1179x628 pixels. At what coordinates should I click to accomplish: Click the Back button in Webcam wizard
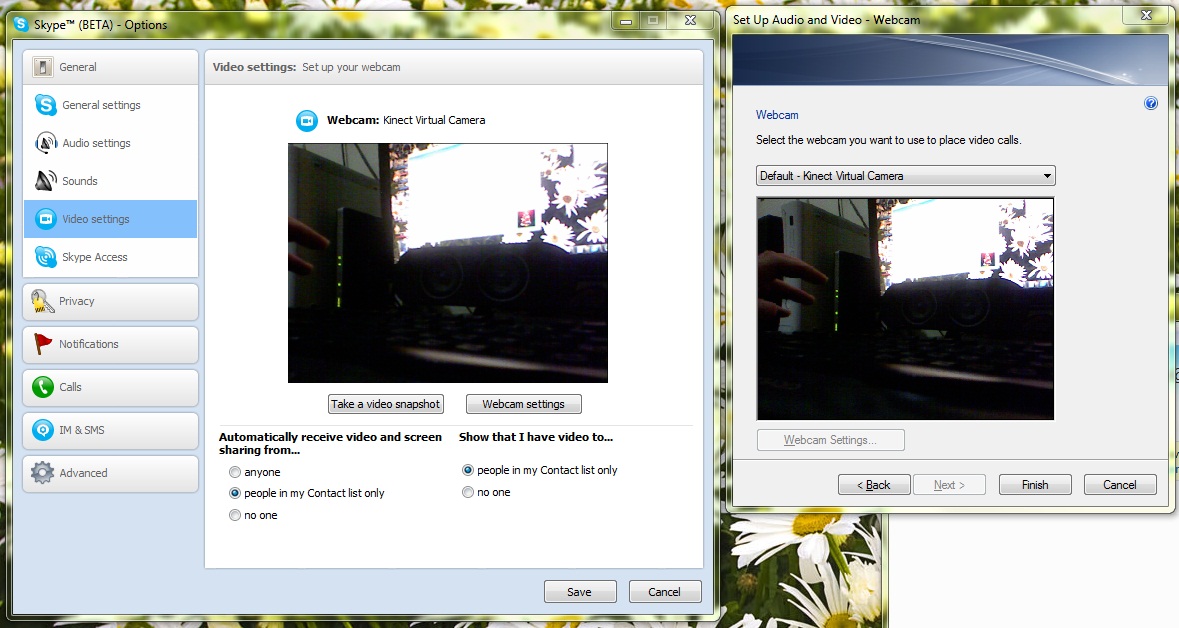874,485
